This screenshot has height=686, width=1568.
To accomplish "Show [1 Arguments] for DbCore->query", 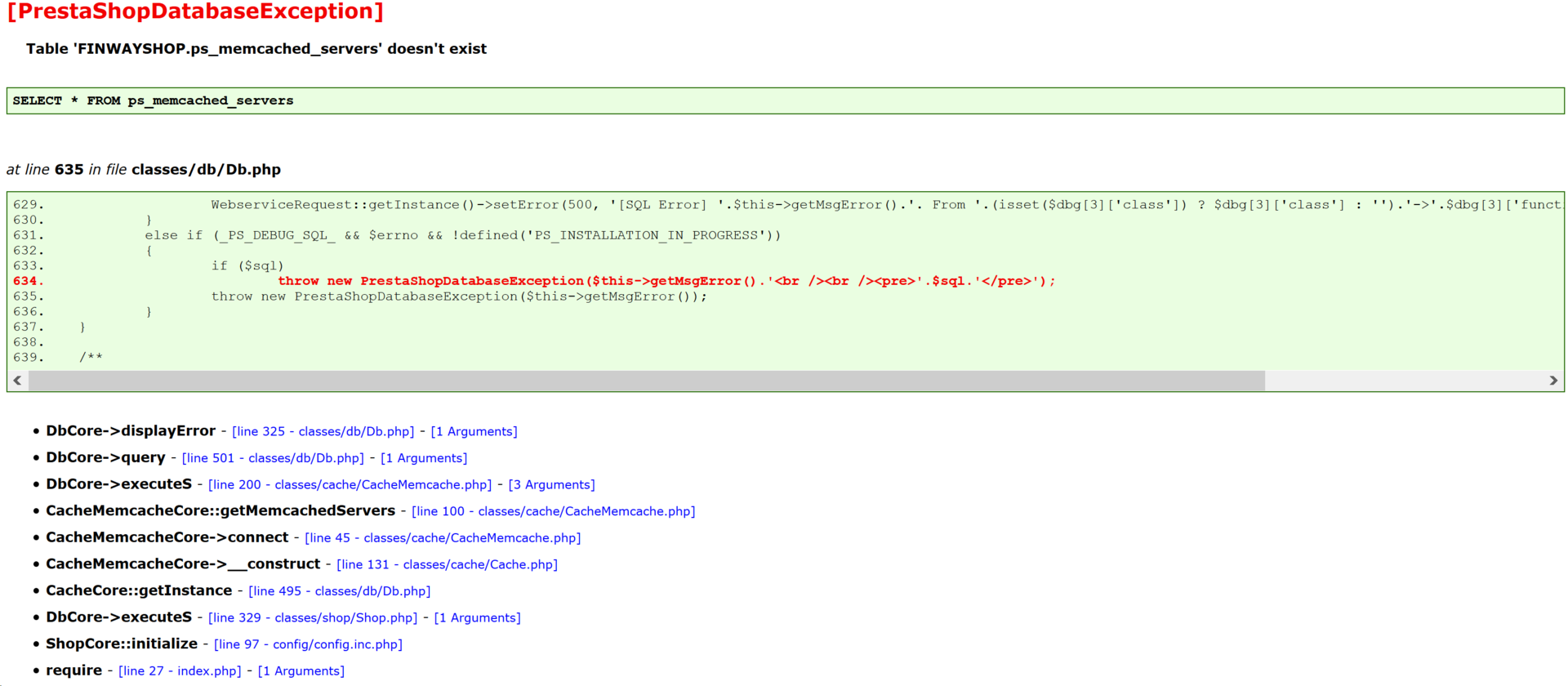I will click(424, 458).
